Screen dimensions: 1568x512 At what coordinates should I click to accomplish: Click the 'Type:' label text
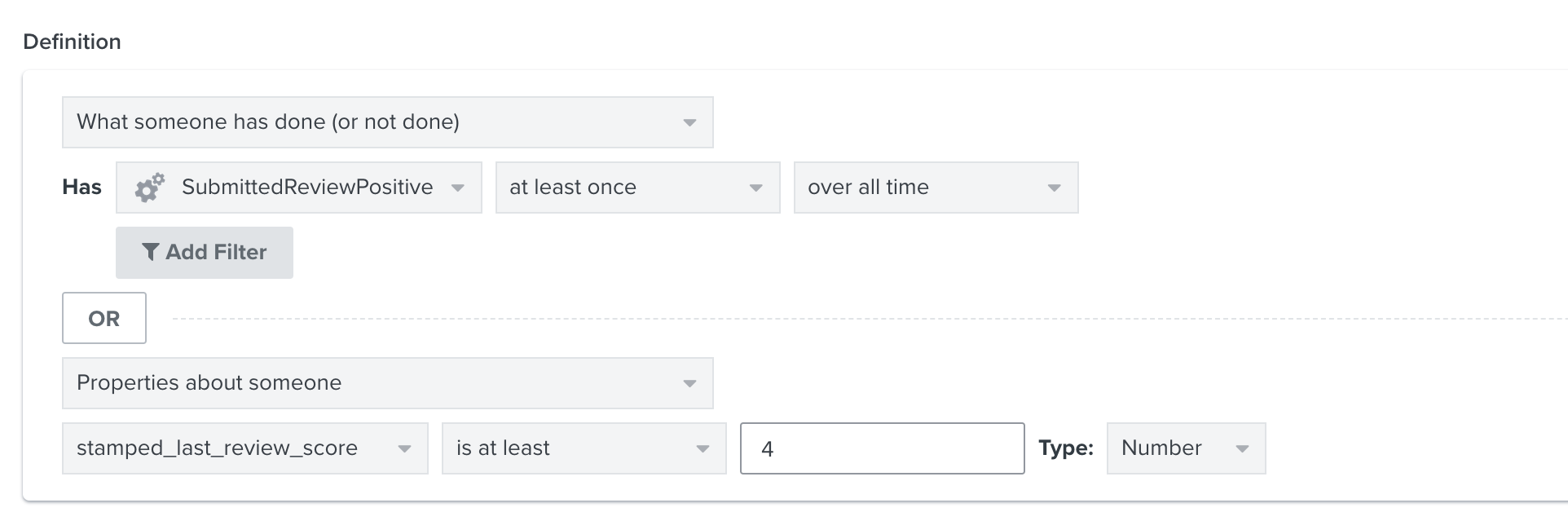[x=1065, y=448]
